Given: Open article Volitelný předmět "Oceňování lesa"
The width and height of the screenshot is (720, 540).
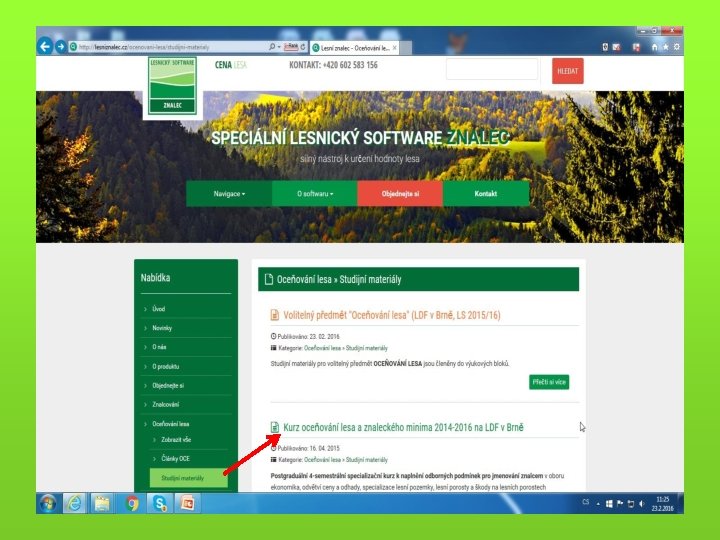Looking at the screenshot, I should (392, 315).
